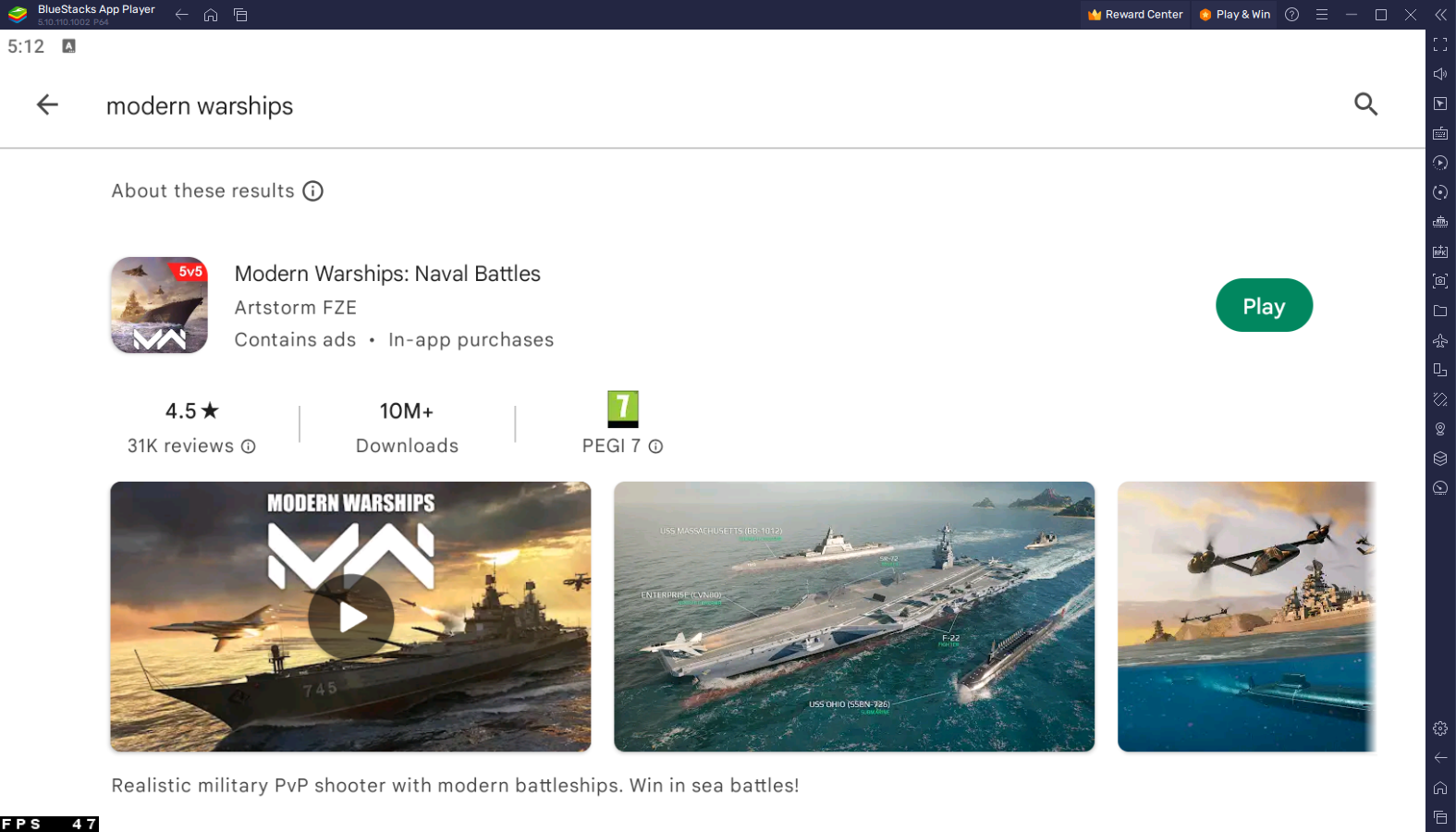Click the In-app purchases text
1456x832 pixels.
pos(471,340)
